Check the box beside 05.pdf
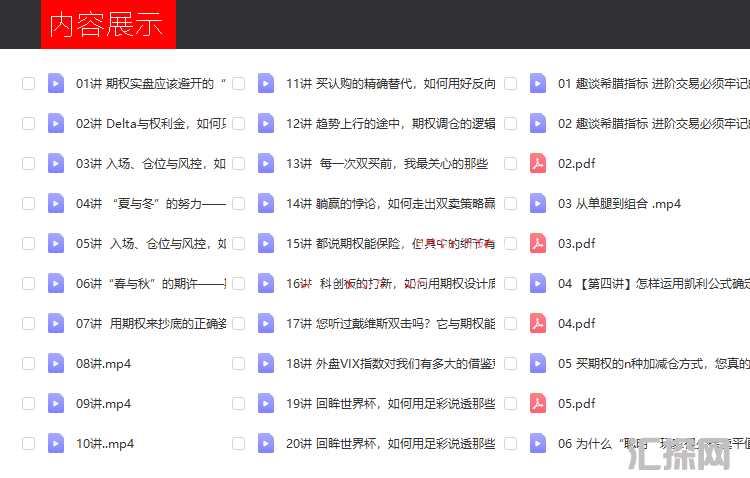750x478 pixels. pos(510,404)
